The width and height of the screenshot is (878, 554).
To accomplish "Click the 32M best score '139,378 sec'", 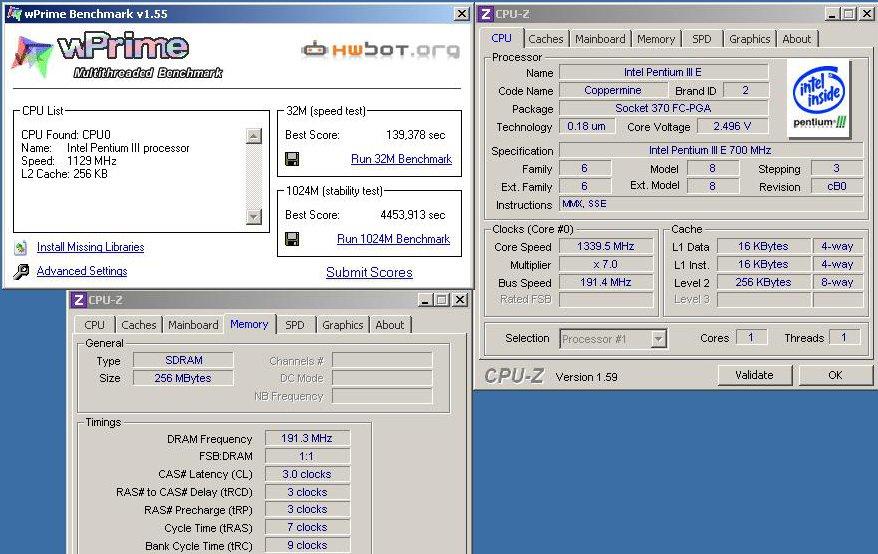I will coord(415,135).
